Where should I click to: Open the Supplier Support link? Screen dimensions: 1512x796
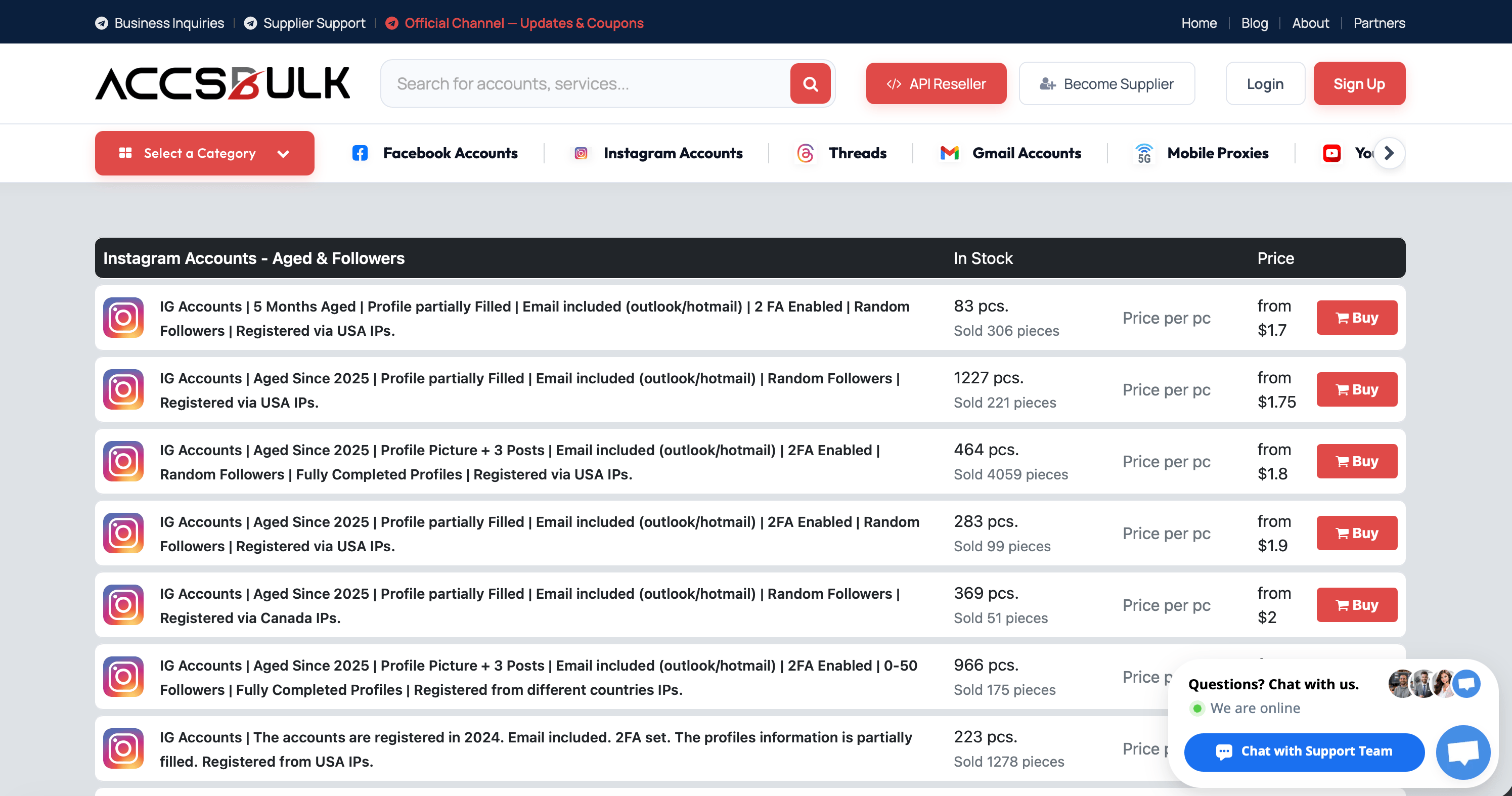(304, 23)
